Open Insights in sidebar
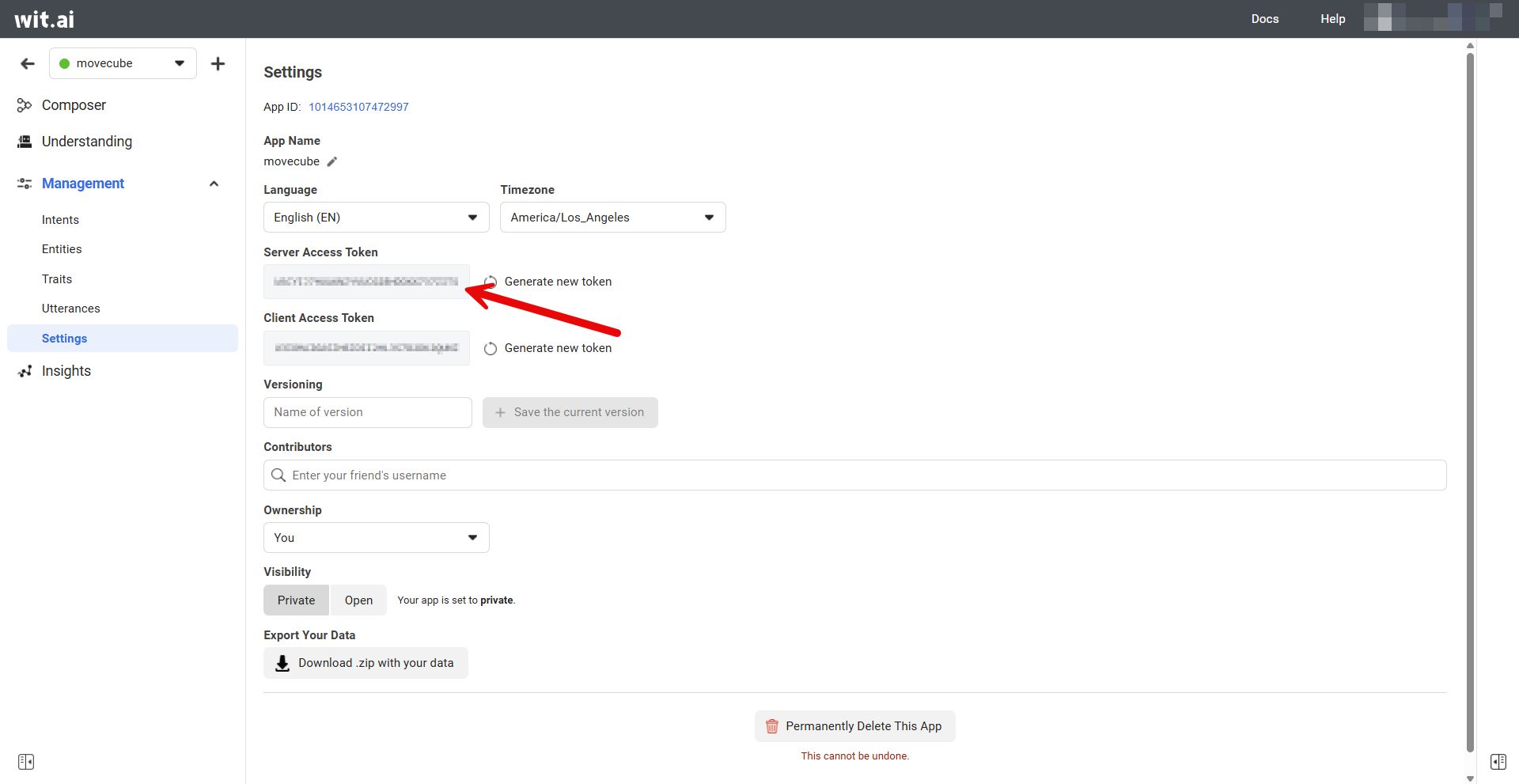1519x784 pixels. pos(66,371)
